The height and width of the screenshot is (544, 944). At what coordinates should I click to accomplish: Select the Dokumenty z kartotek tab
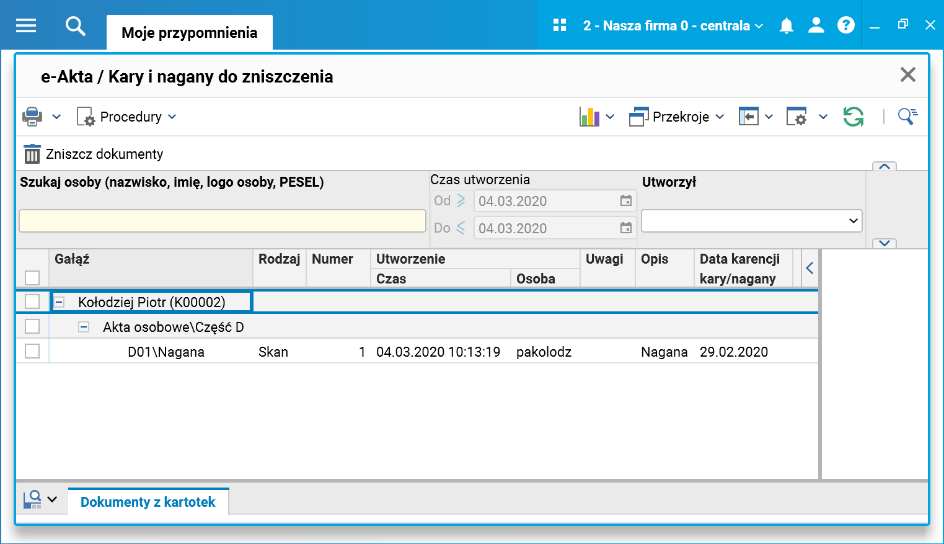pos(148,502)
